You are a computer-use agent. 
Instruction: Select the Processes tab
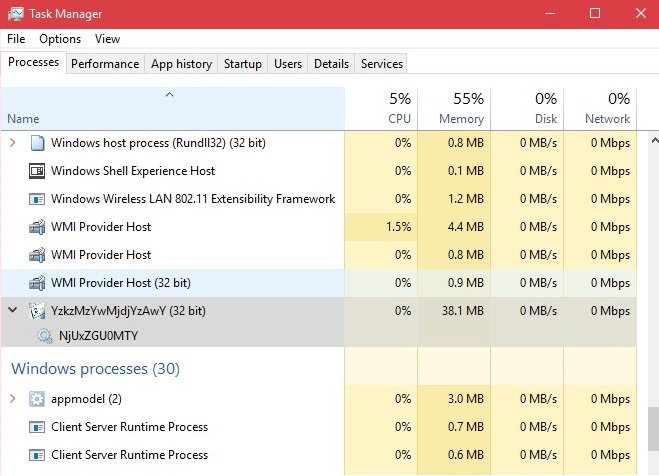(x=34, y=62)
